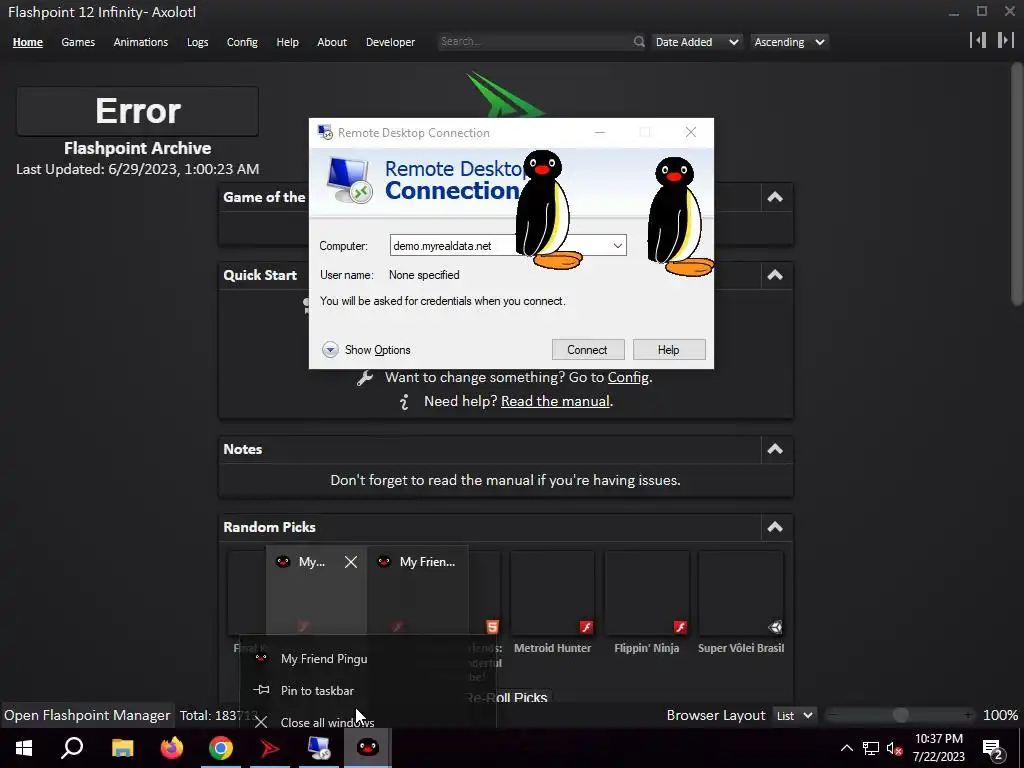The width and height of the screenshot is (1024, 768).
Task: Click the wrench icon beside Config hint
Action: [365, 378]
